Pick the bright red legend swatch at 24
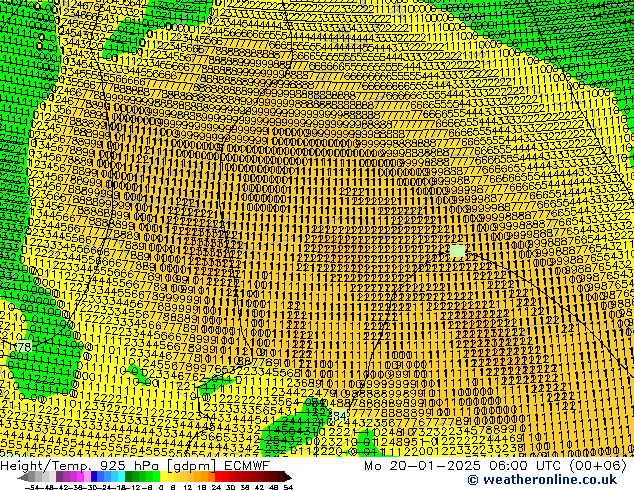The height and width of the screenshot is (490, 634). pyautogui.click(x=218, y=477)
